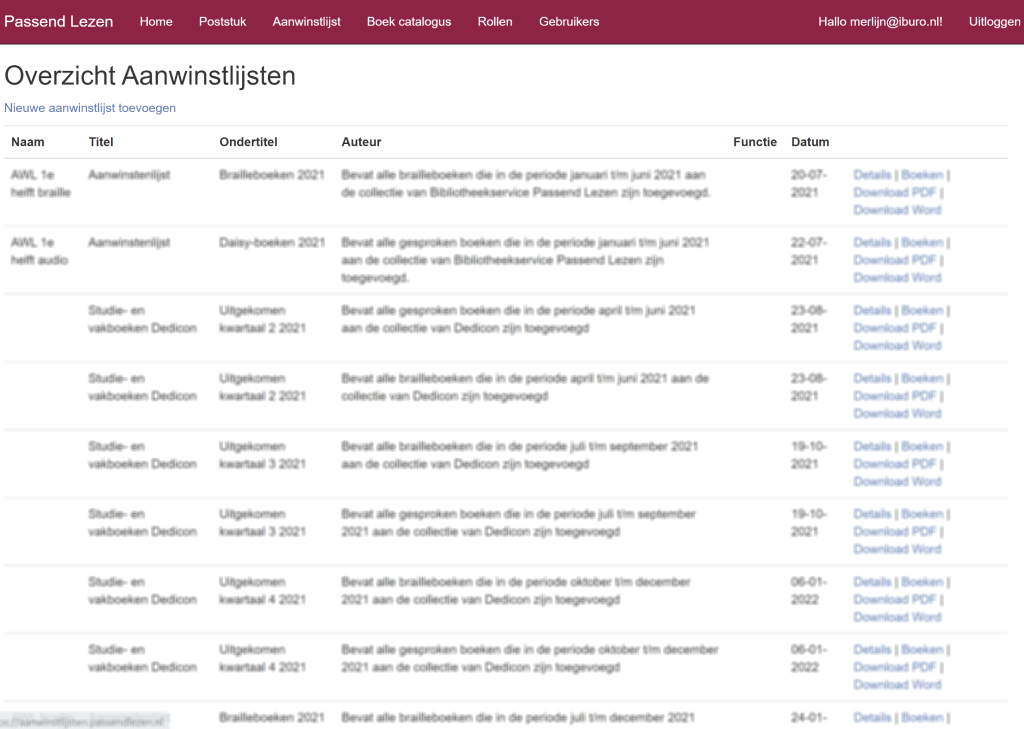
Task: Download PDF of AWL 1e helft braille
Action: point(894,192)
